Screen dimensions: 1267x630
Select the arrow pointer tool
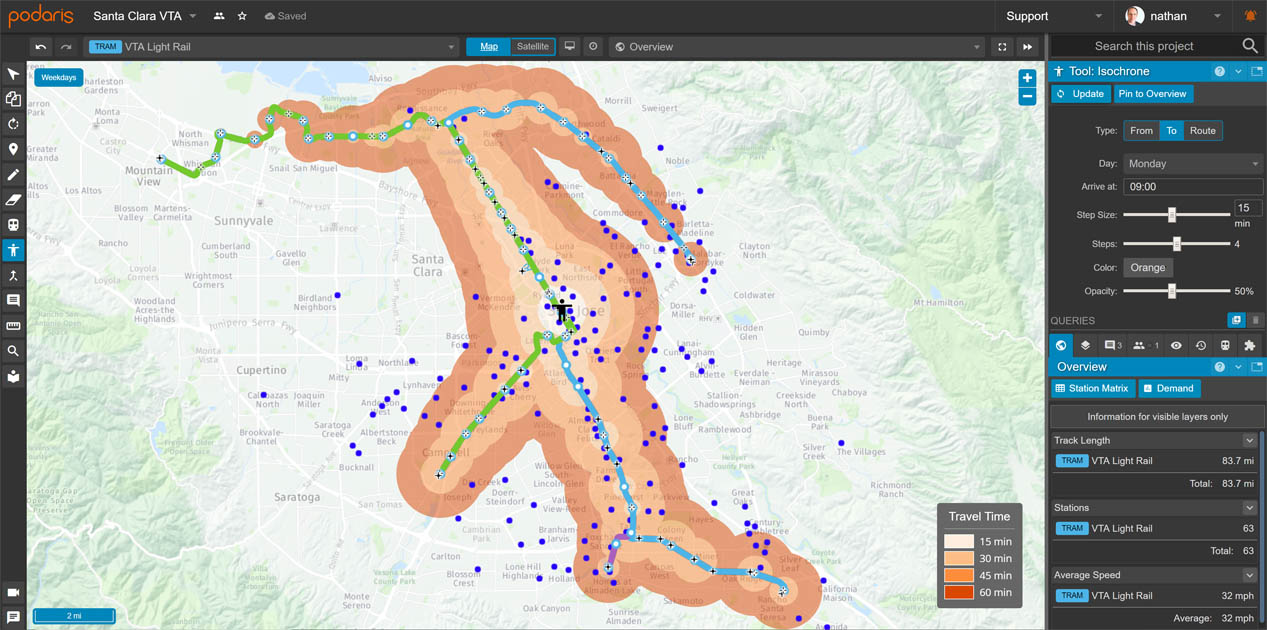pyautogui.click(x=13, y=74)
